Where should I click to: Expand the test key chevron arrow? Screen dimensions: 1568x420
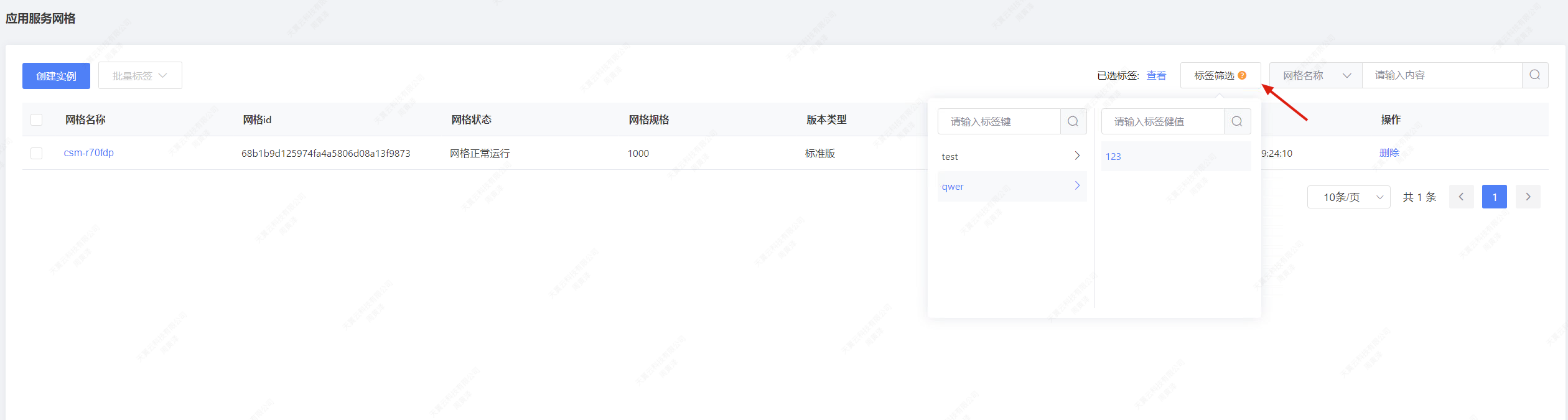point(1077,156)
